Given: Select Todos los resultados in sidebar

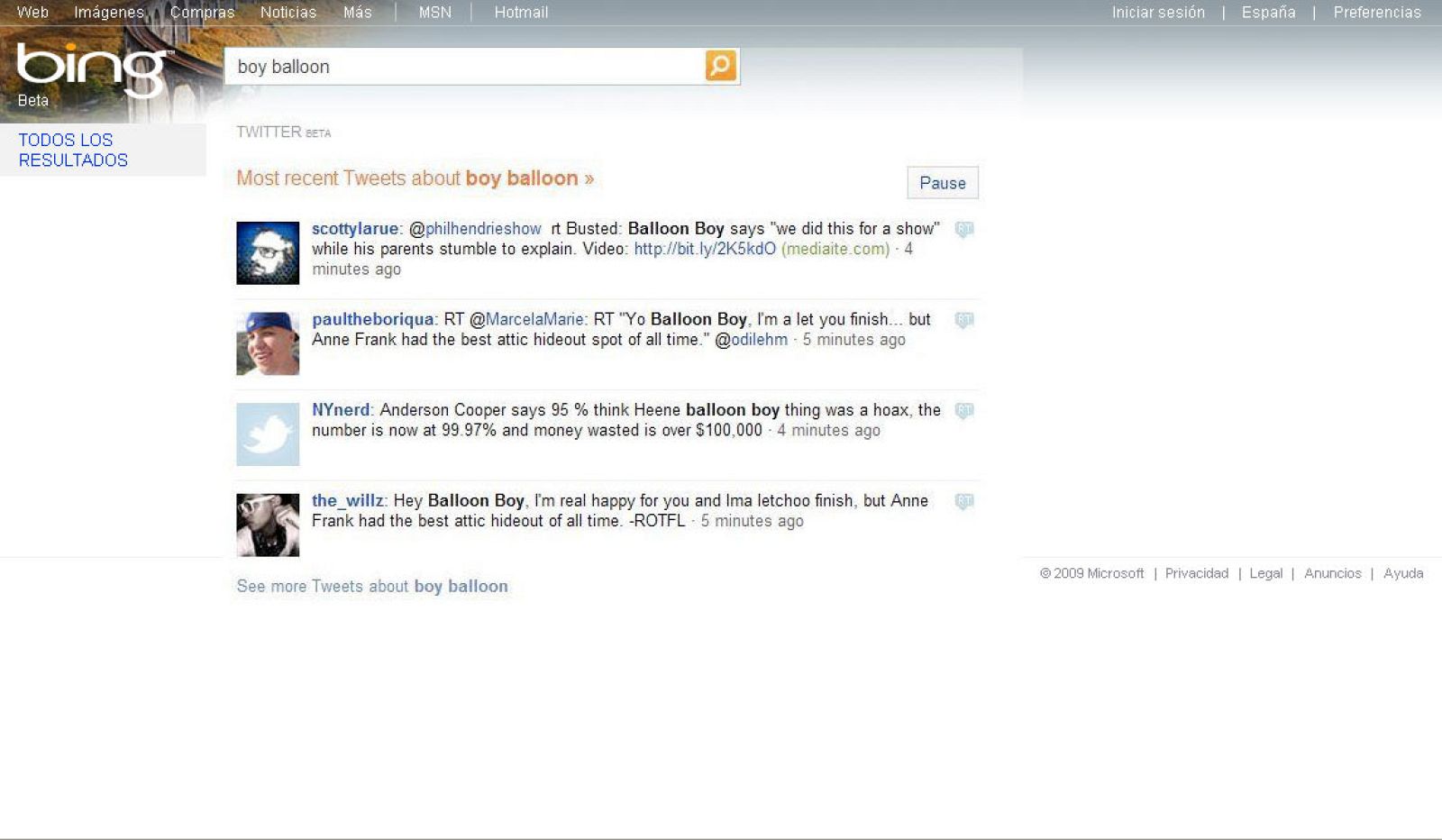Looking at the screenshot, I should tap(73, 151).
